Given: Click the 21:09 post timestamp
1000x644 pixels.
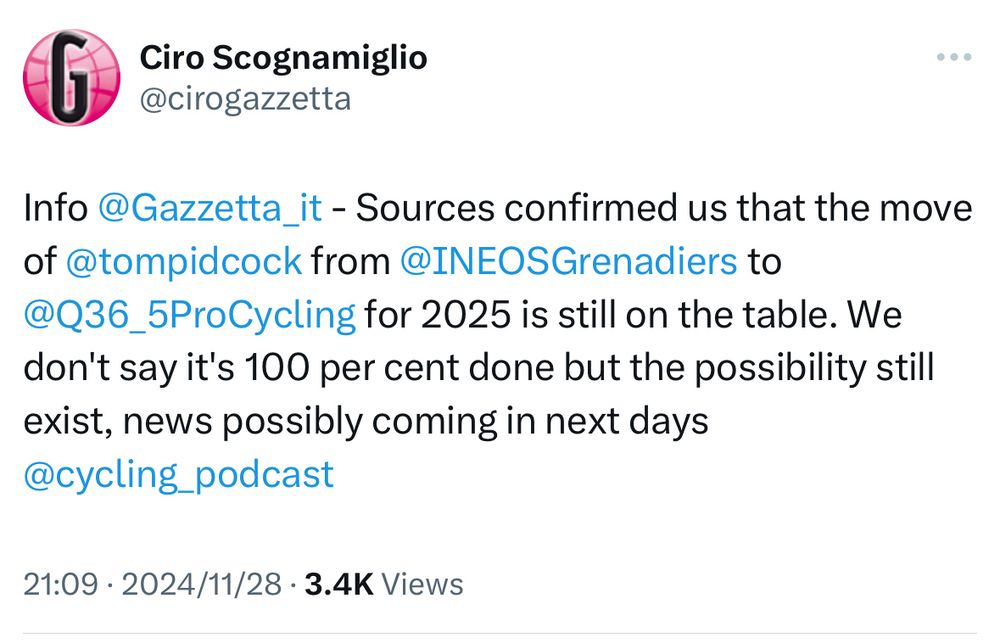Looking at the screenshot, I should (x=58, y=584).
